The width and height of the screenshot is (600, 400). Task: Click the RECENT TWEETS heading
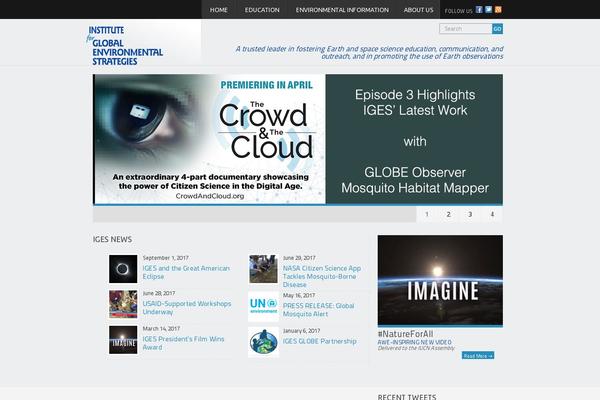407,397
